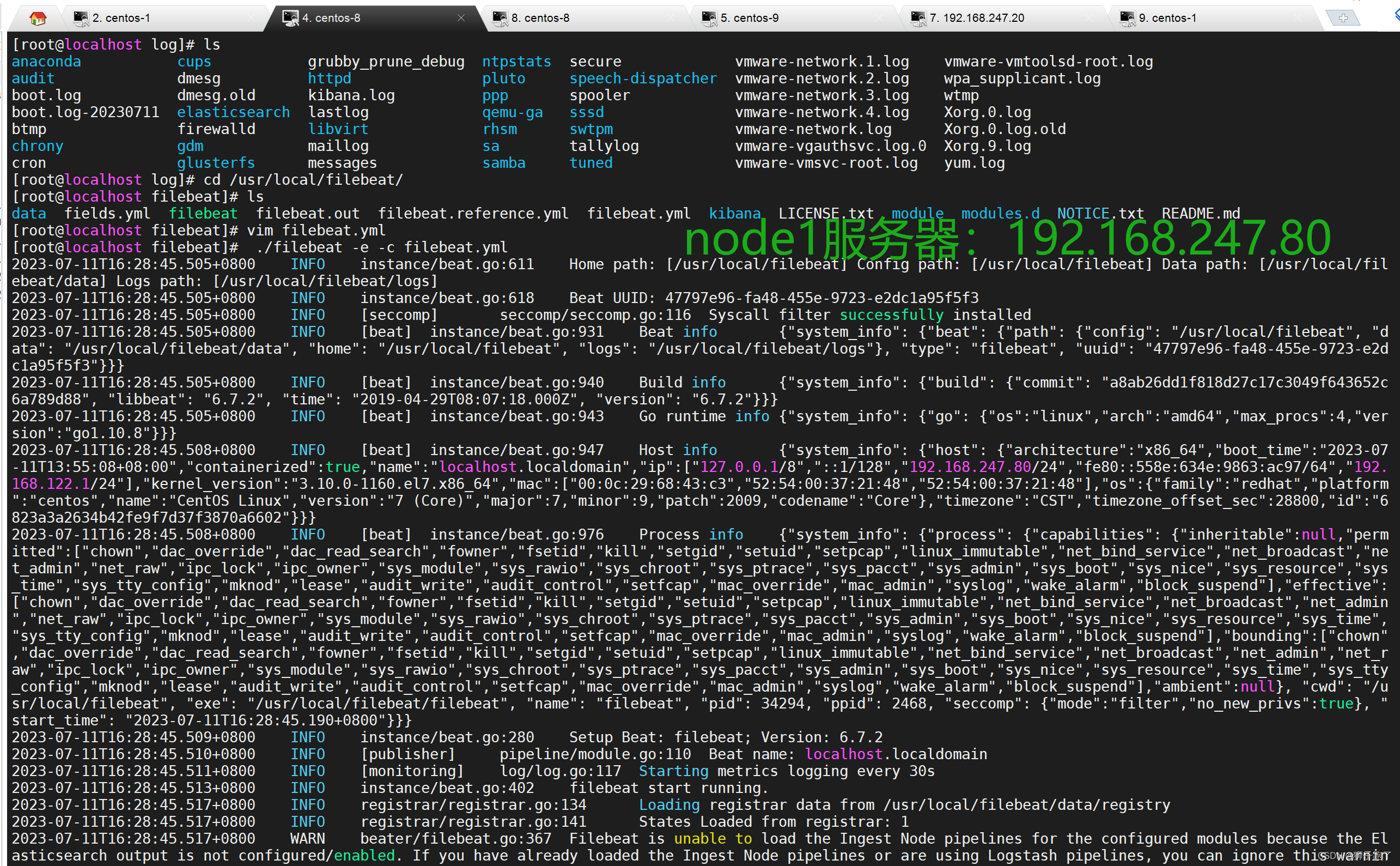Click 'vmware-vmtoolsd-root.log' file name

point(1049,61)
